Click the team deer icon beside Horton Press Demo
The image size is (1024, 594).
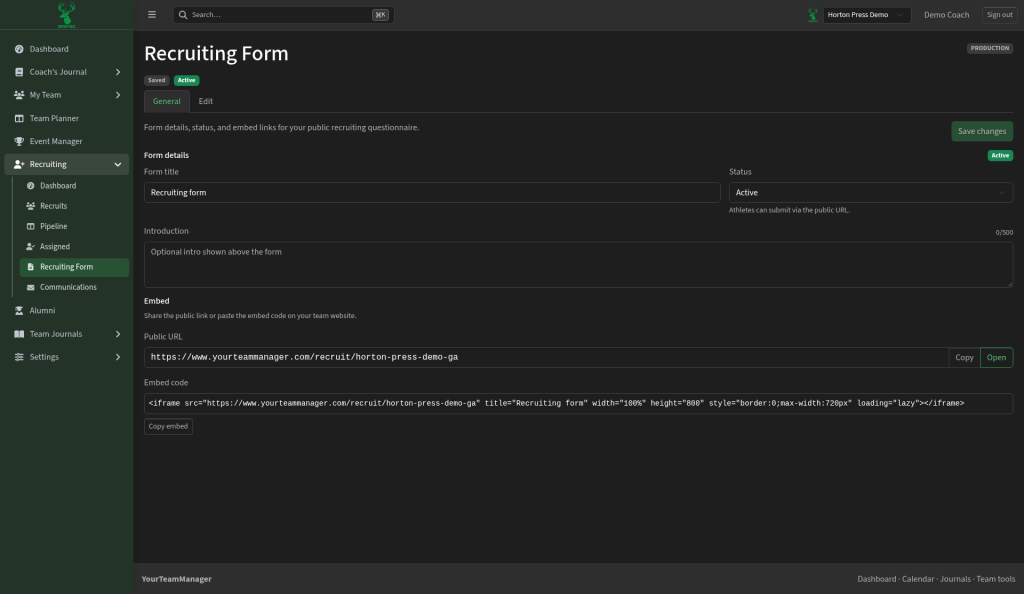pos(812,14)
